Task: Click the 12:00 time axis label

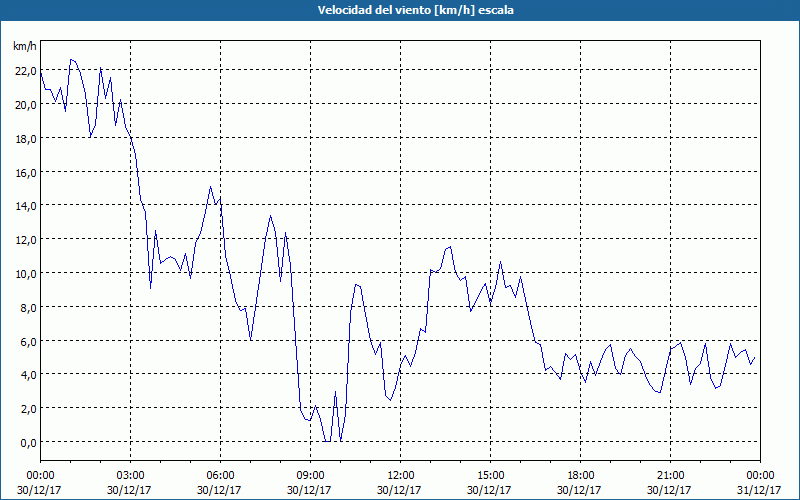Action: point(401,476)
